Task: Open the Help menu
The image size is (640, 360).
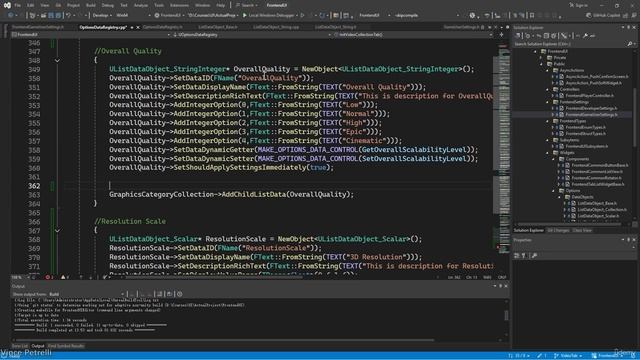Action: pyautogui.click(x=221, y=5)
